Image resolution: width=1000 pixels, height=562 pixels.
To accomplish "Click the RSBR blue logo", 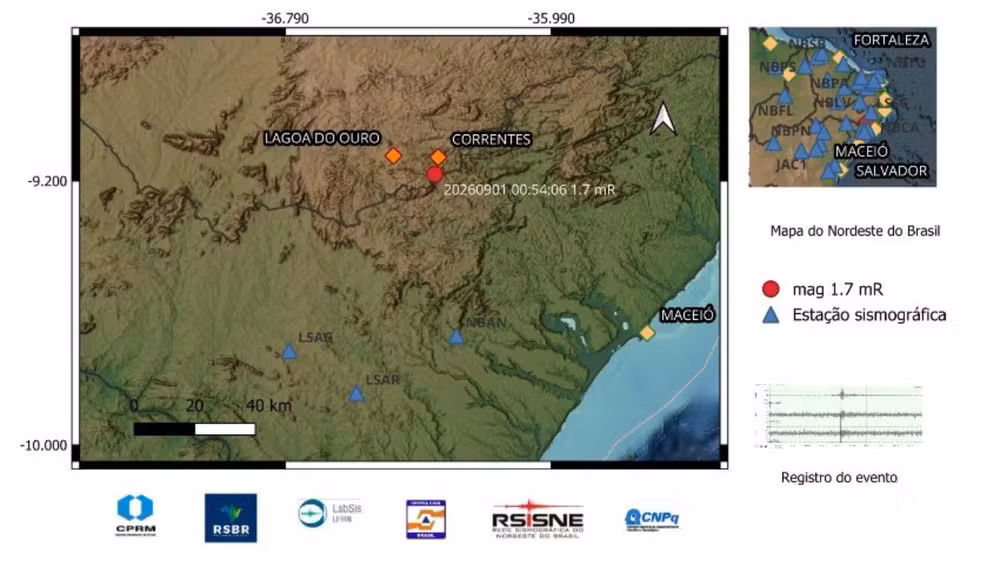I will [231, 518].
